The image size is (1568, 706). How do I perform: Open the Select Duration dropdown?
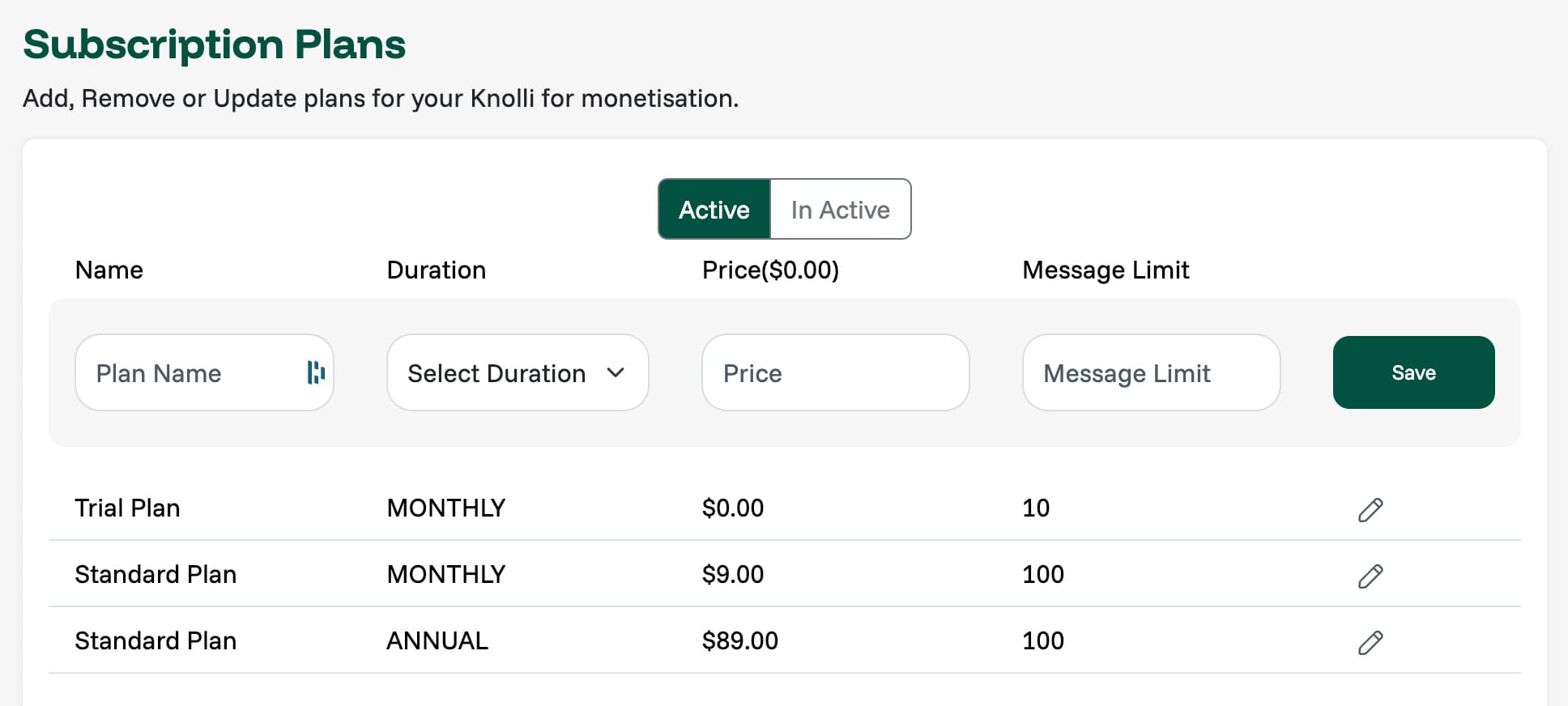(517, 372)
